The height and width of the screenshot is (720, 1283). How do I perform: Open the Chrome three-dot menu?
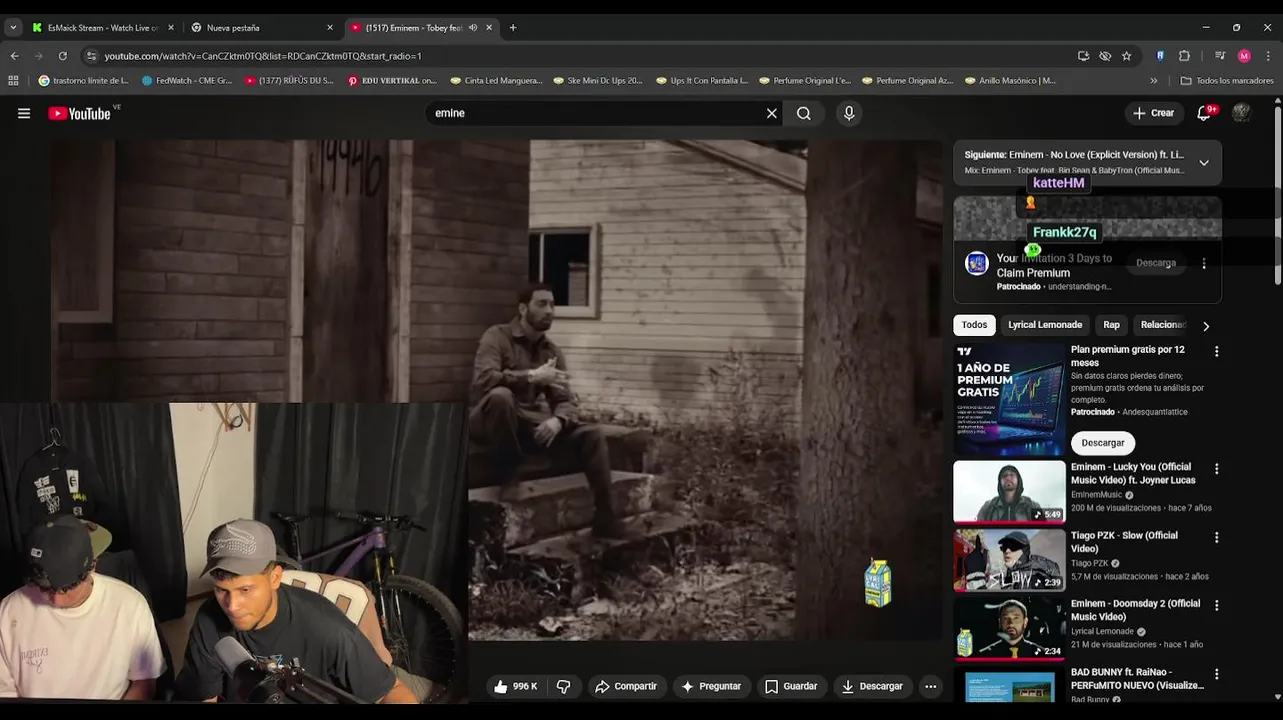pyautogui.click(x=1268, y=56)
